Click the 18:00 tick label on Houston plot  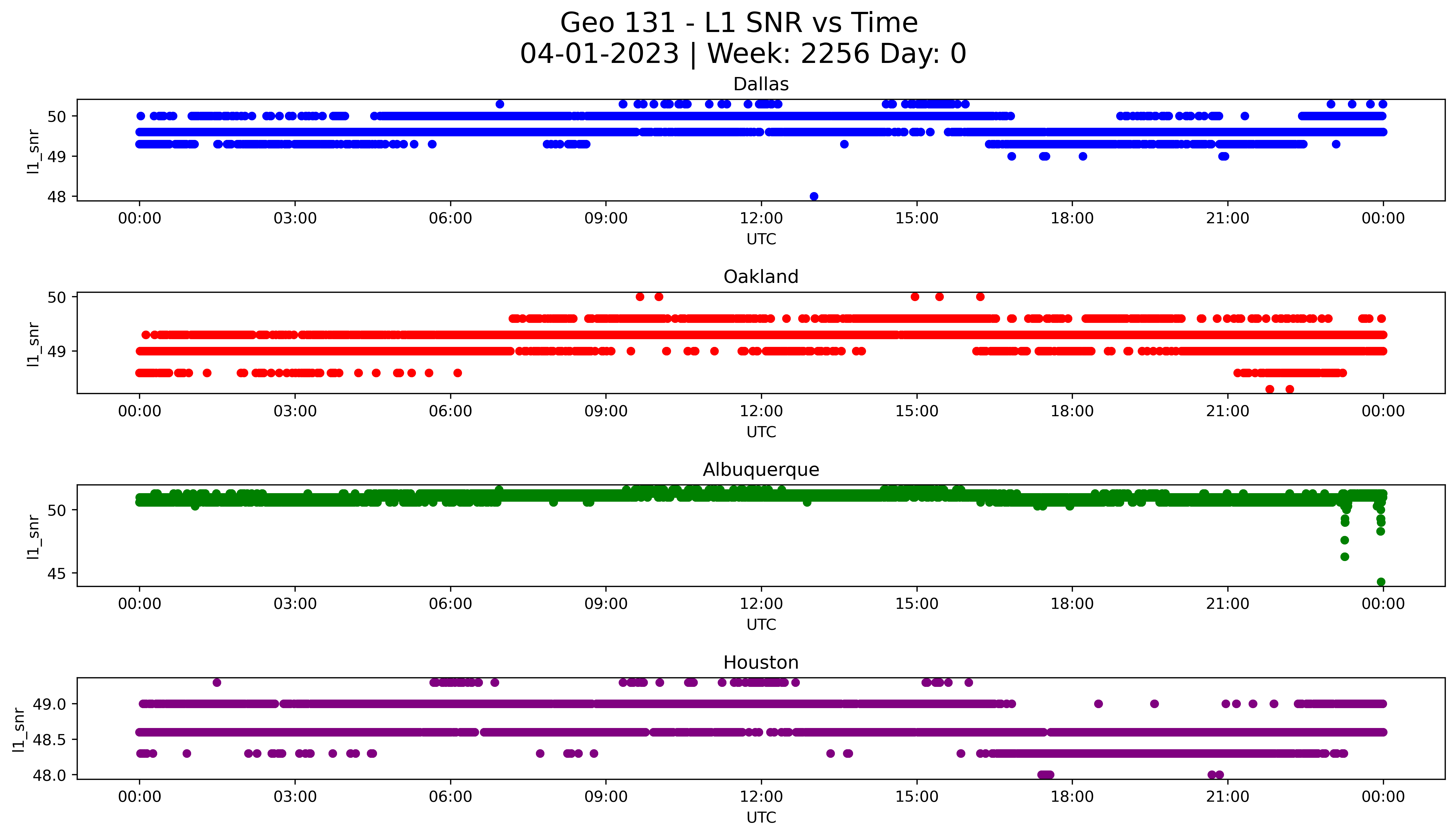(x=1072, y=797)
